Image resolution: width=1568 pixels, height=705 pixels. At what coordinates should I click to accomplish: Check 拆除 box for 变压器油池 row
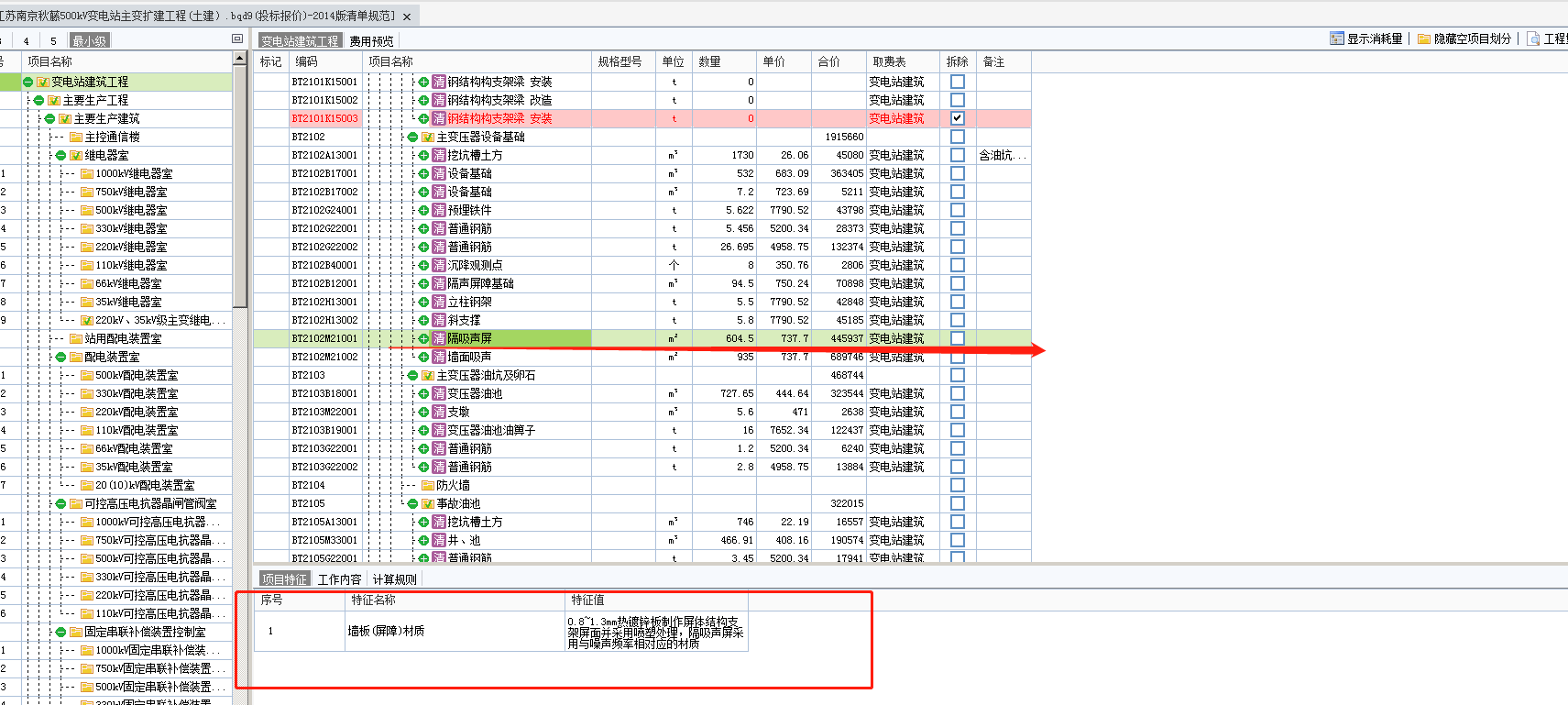958,393
